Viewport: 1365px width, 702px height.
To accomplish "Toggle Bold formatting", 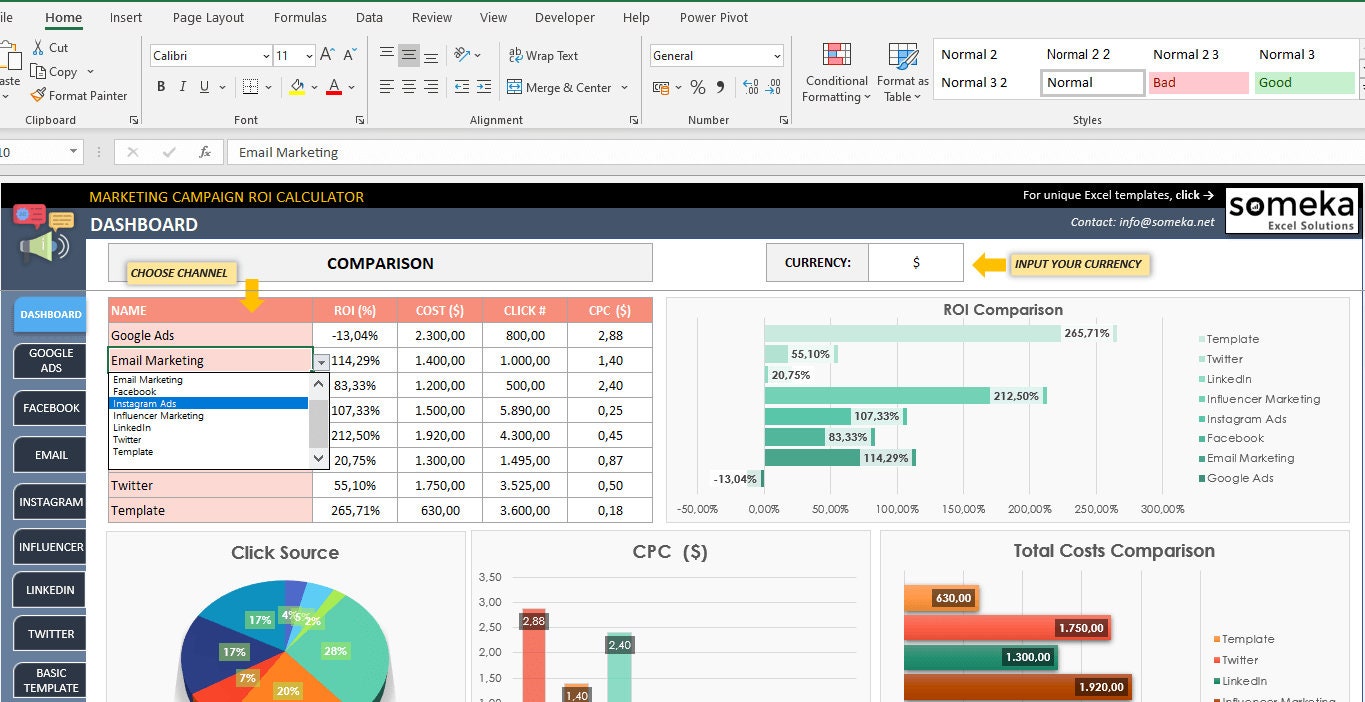I will tap(160, 86).
